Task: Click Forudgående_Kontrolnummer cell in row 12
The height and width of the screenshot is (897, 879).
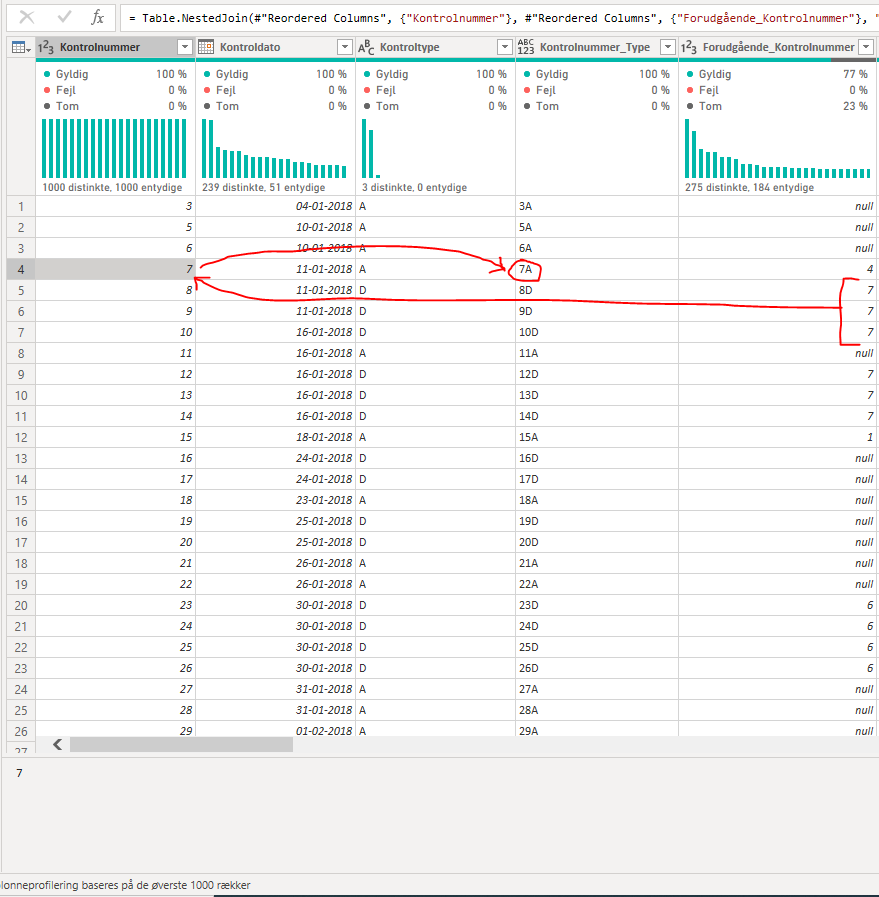Action: click(778, 438)
